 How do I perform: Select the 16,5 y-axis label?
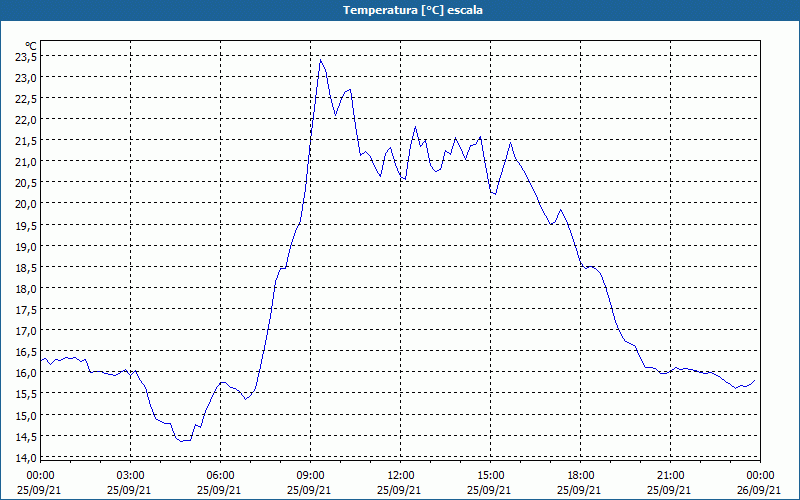coord(26,352)
